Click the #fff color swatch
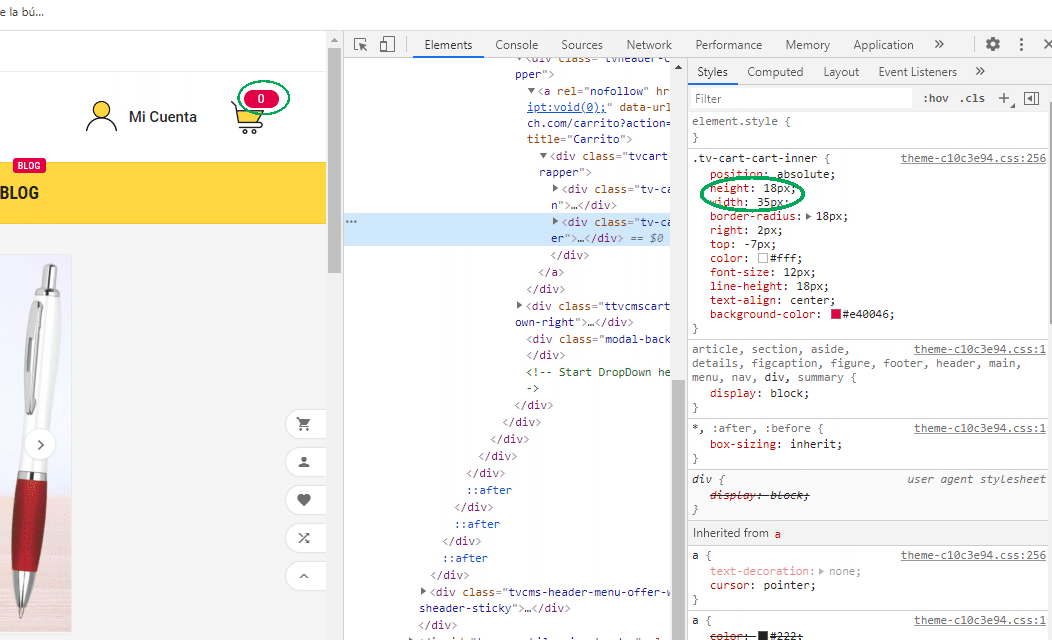 pyautogui.click(x=763, y=258)
